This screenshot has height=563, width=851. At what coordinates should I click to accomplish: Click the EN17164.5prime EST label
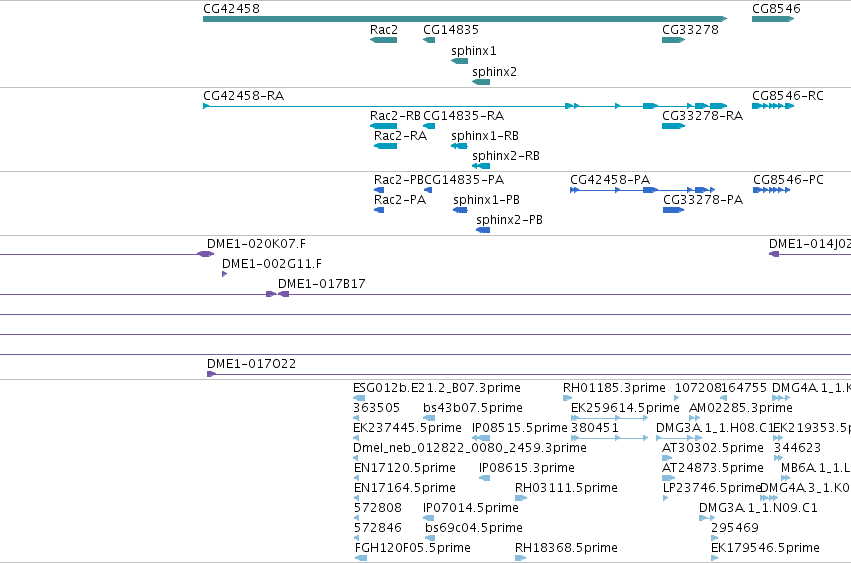[x=405, y=489]
